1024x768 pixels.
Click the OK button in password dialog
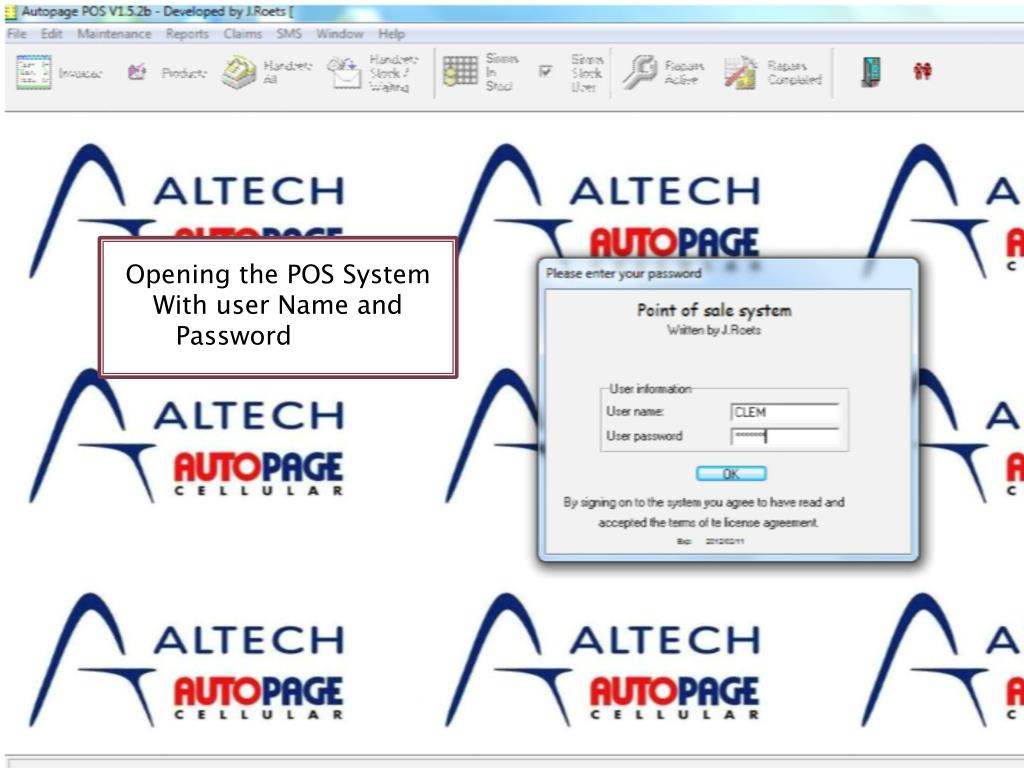(x=731, y=473)
